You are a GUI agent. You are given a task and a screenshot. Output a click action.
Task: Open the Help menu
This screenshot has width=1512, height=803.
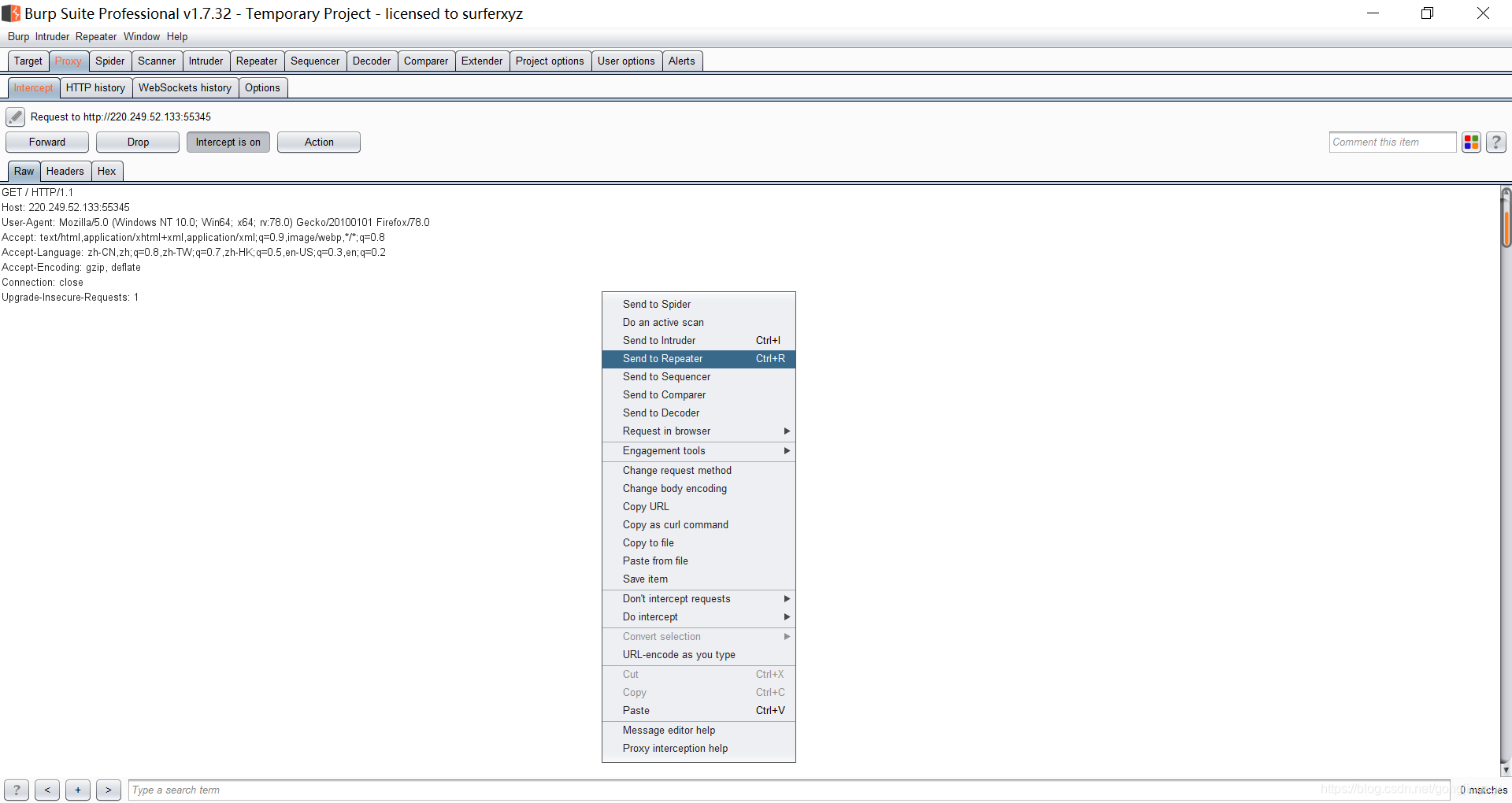[177, 37]
